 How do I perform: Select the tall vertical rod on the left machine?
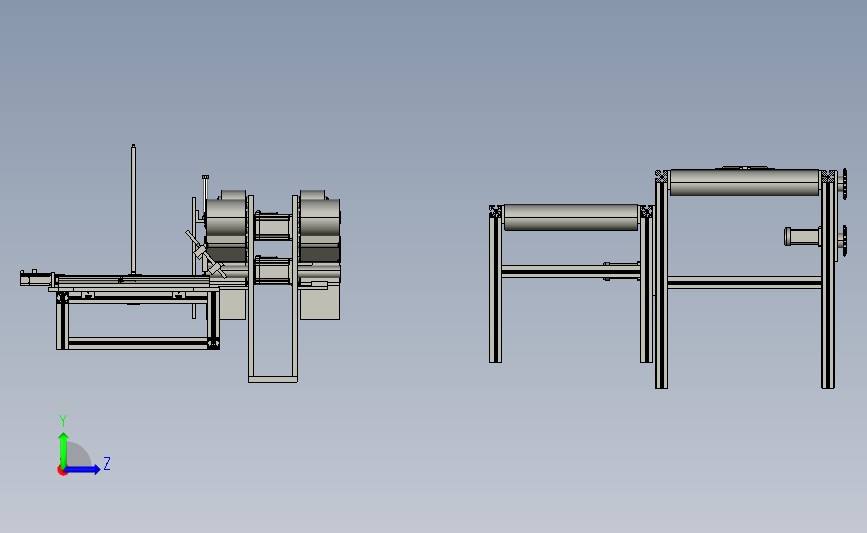click(x=133, y=210)
